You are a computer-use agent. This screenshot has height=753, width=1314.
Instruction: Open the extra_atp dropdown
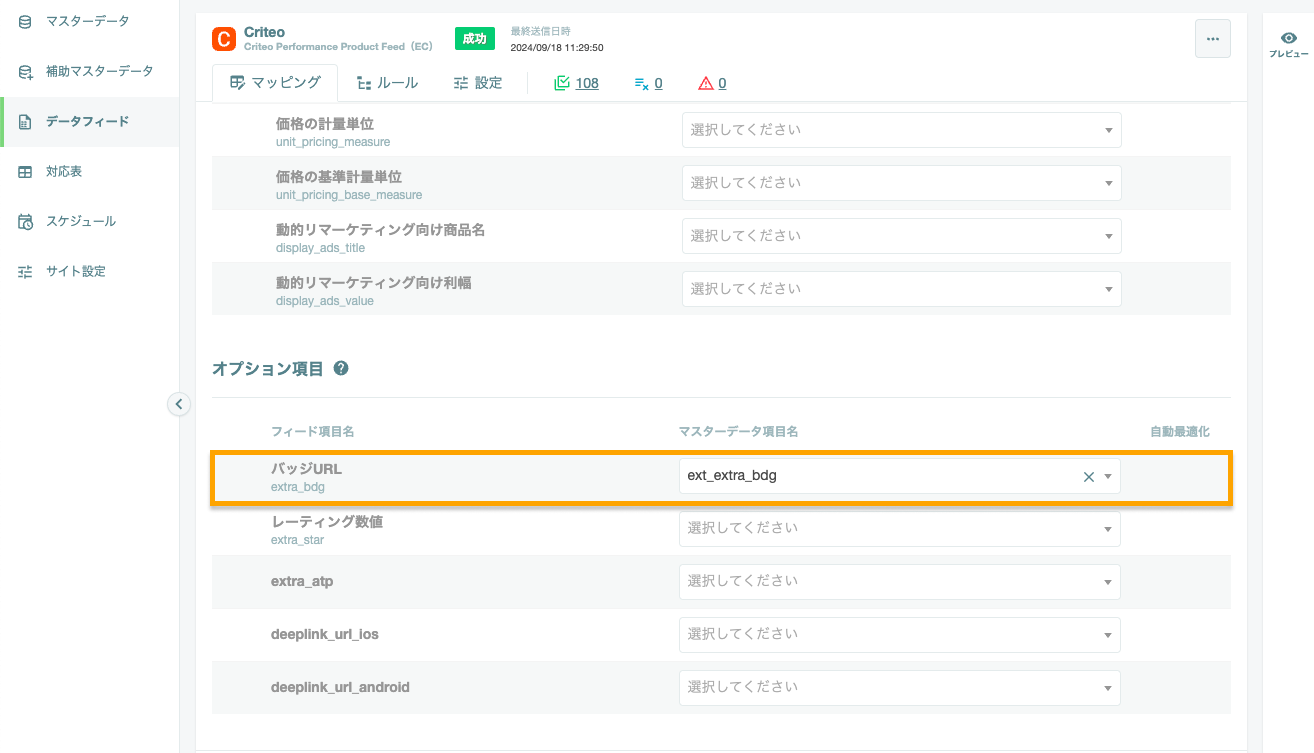coord(900,581)
